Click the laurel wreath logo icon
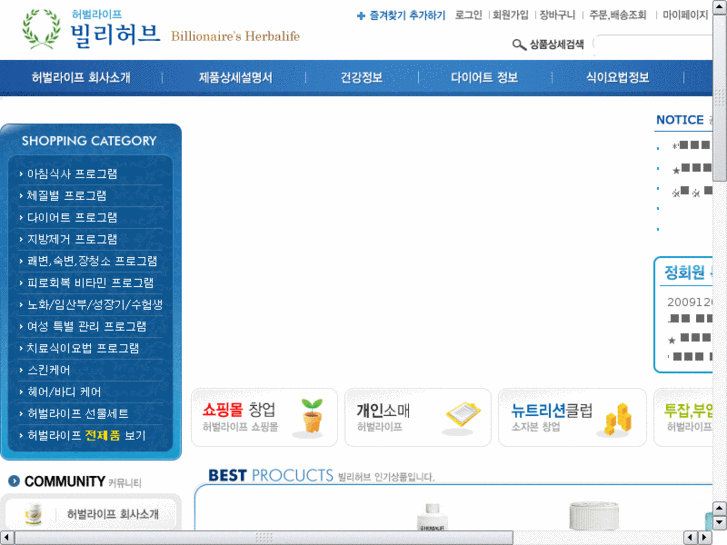Image resolution: width=727 pixels, height=545 pixels. 41,29
